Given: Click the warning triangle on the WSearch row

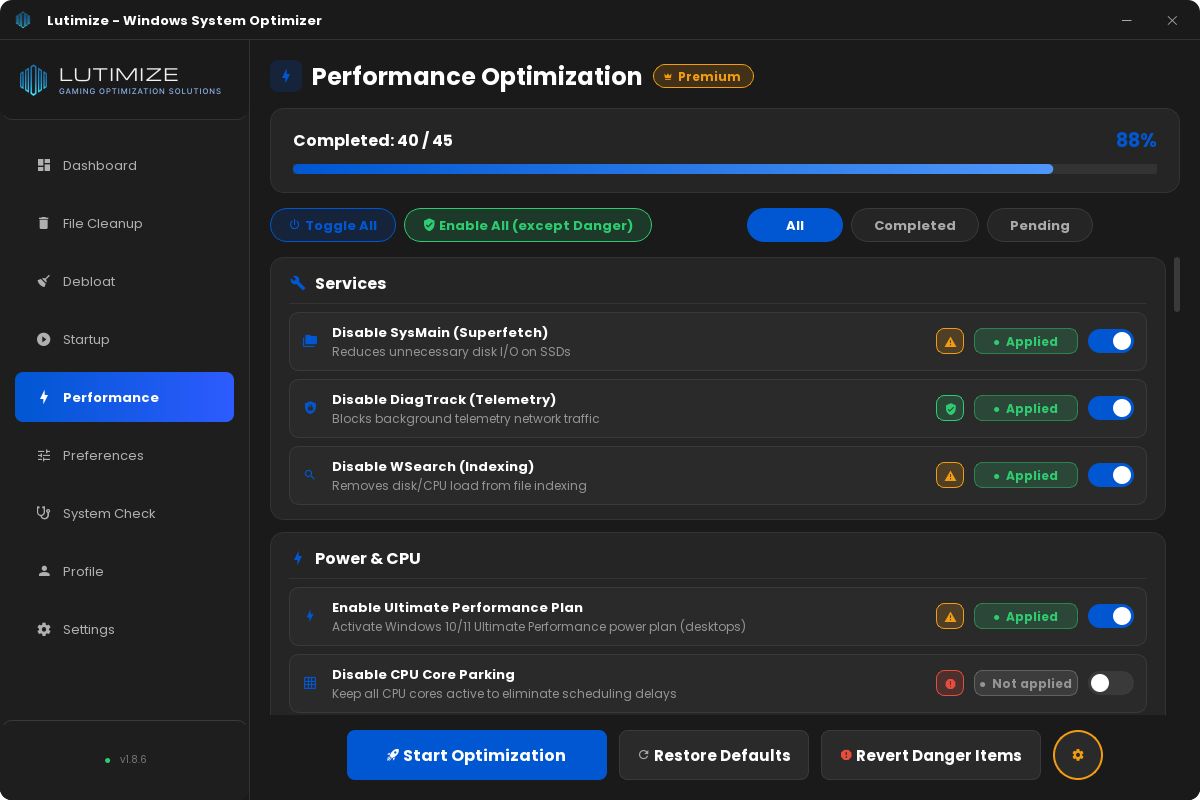Looking at the screenshot, I should [950, 475].
